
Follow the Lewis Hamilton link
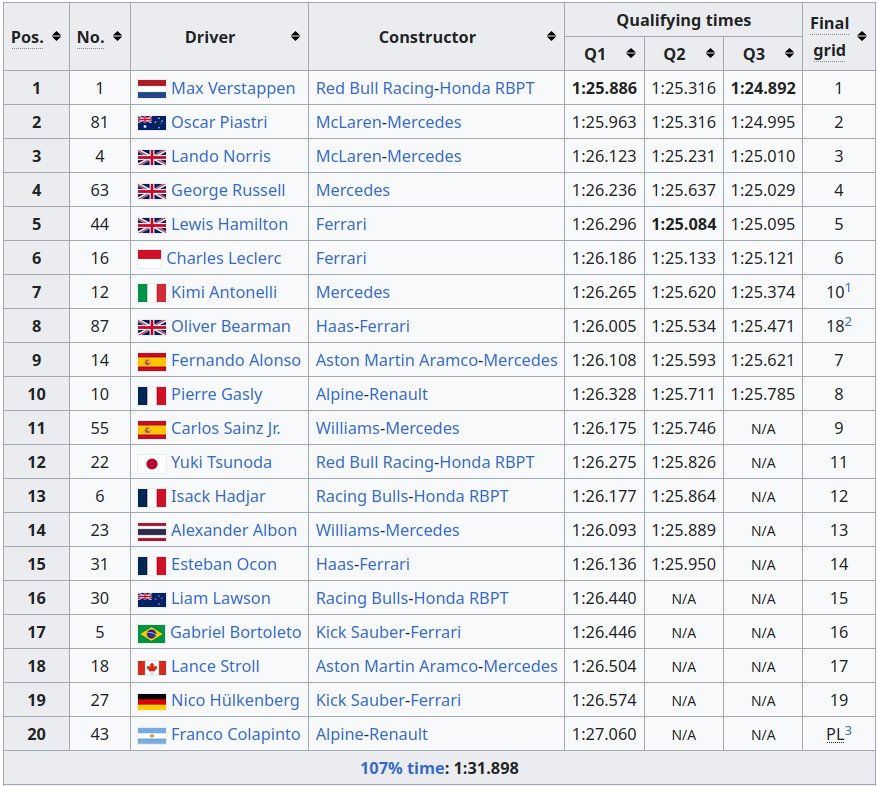pos(230,224)
